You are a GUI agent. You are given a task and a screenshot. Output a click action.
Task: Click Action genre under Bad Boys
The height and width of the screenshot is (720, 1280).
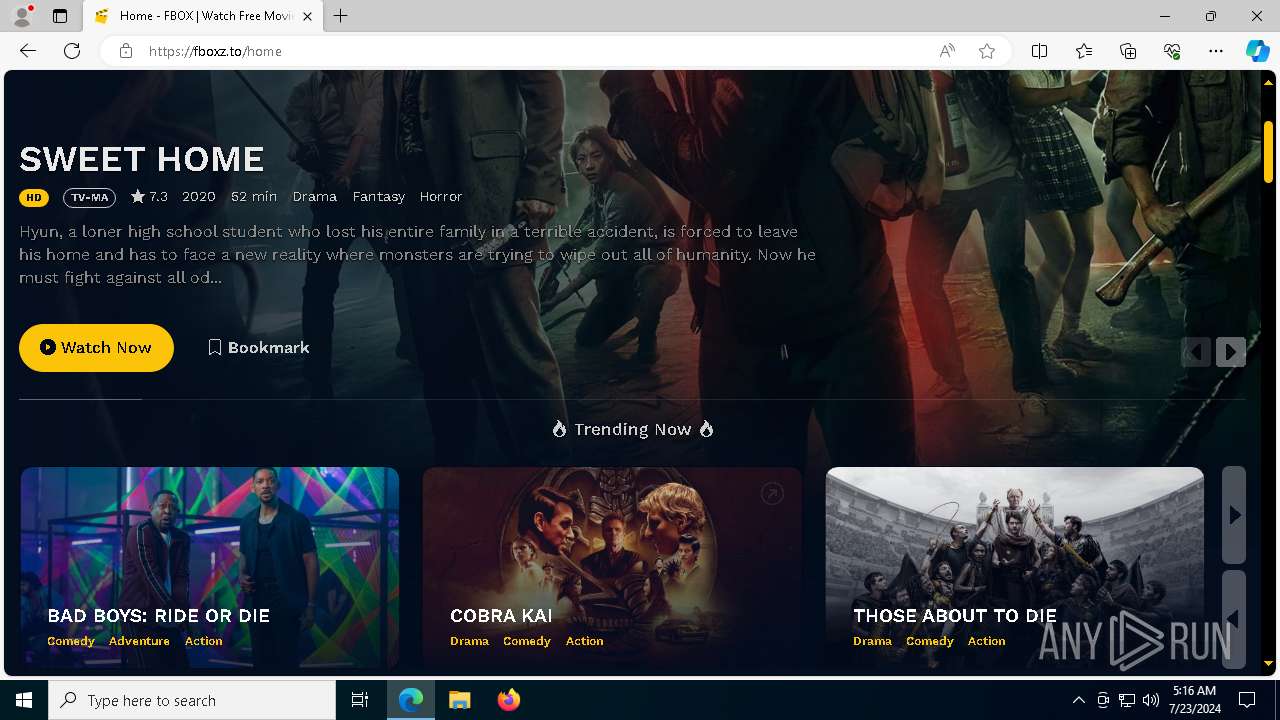[204, 641]
